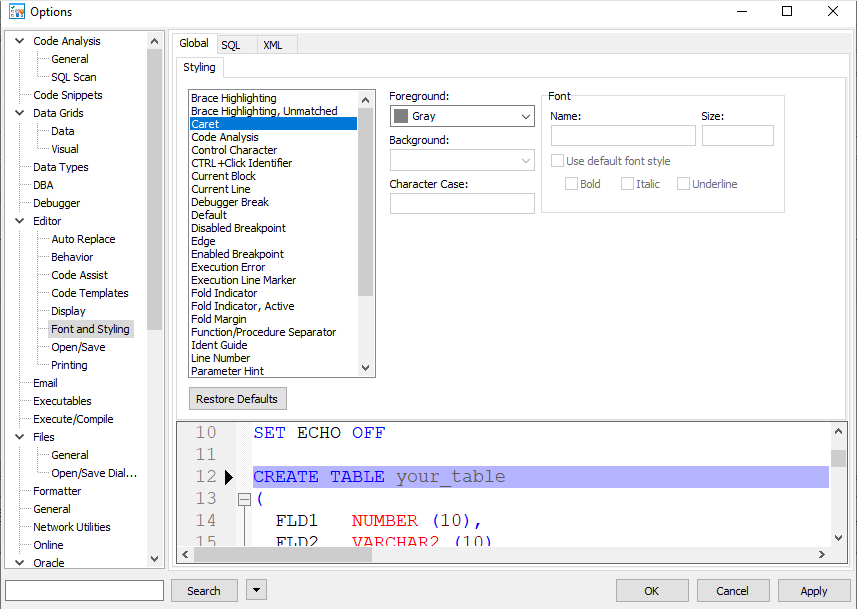Click the Font Name input field

click(623, 136)
